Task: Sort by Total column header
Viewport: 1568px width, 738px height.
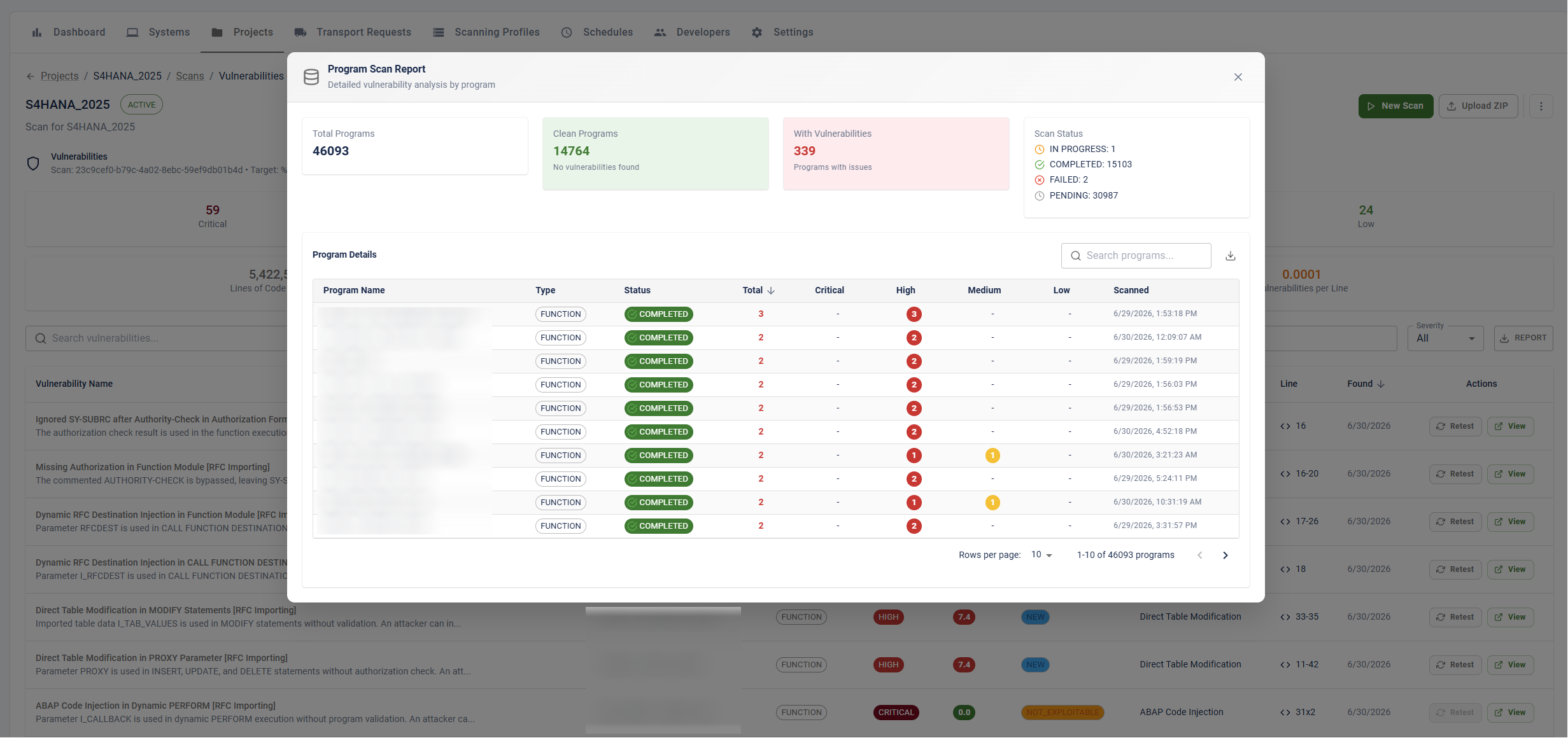Action: [758, 290]
